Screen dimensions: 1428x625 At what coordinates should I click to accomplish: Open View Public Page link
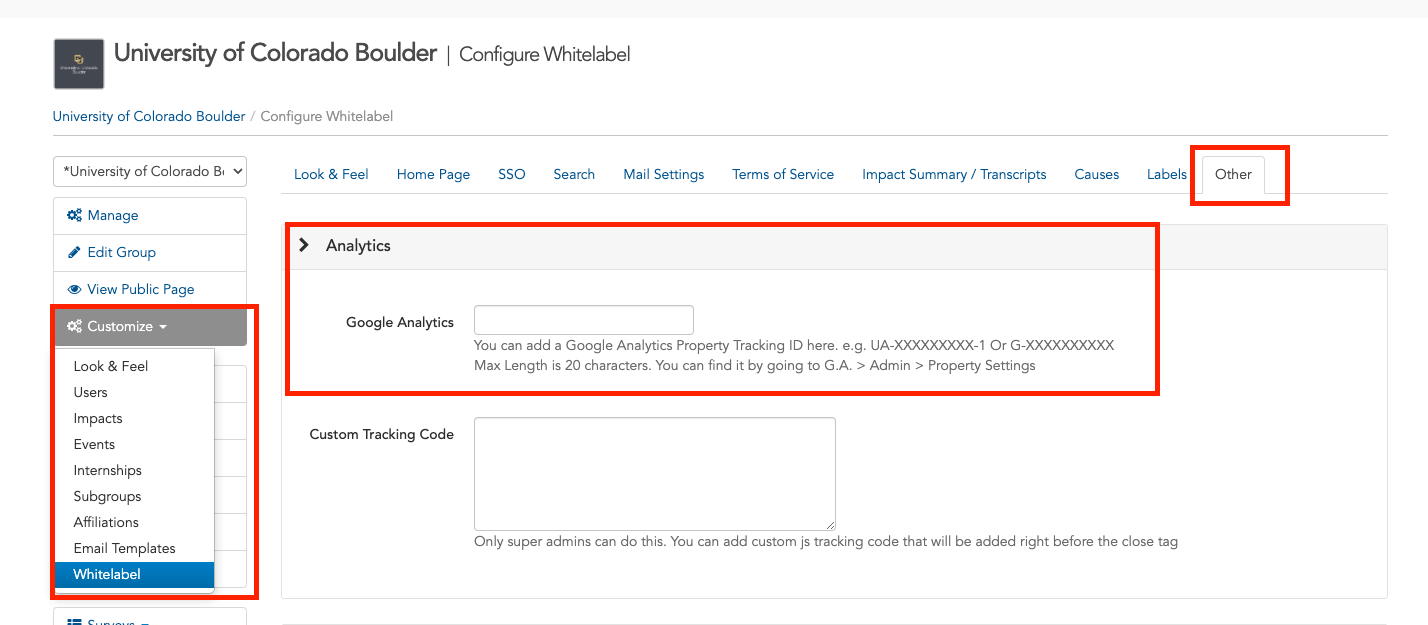coord(150,289)
